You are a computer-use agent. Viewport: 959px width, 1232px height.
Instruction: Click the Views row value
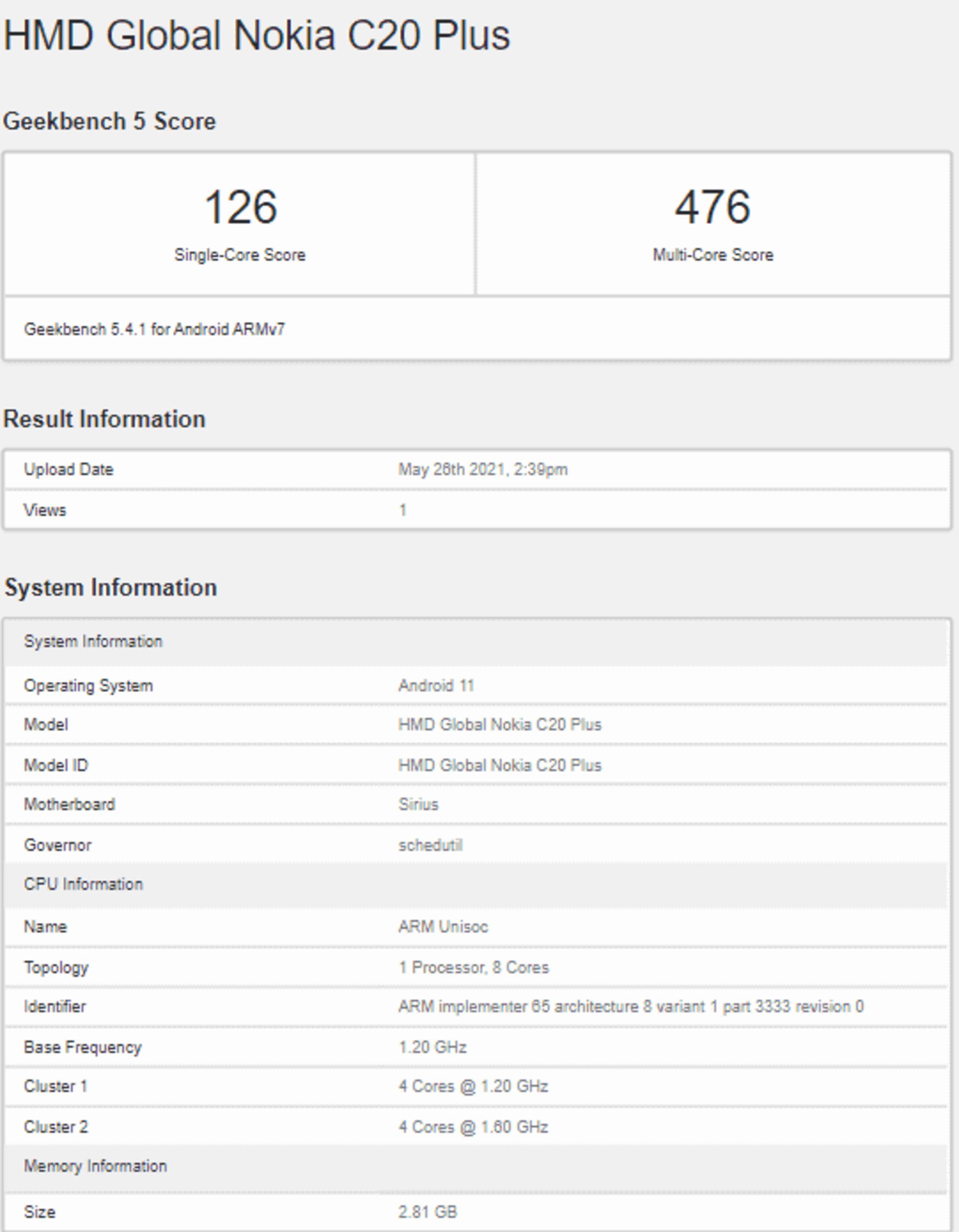(403, 510)
